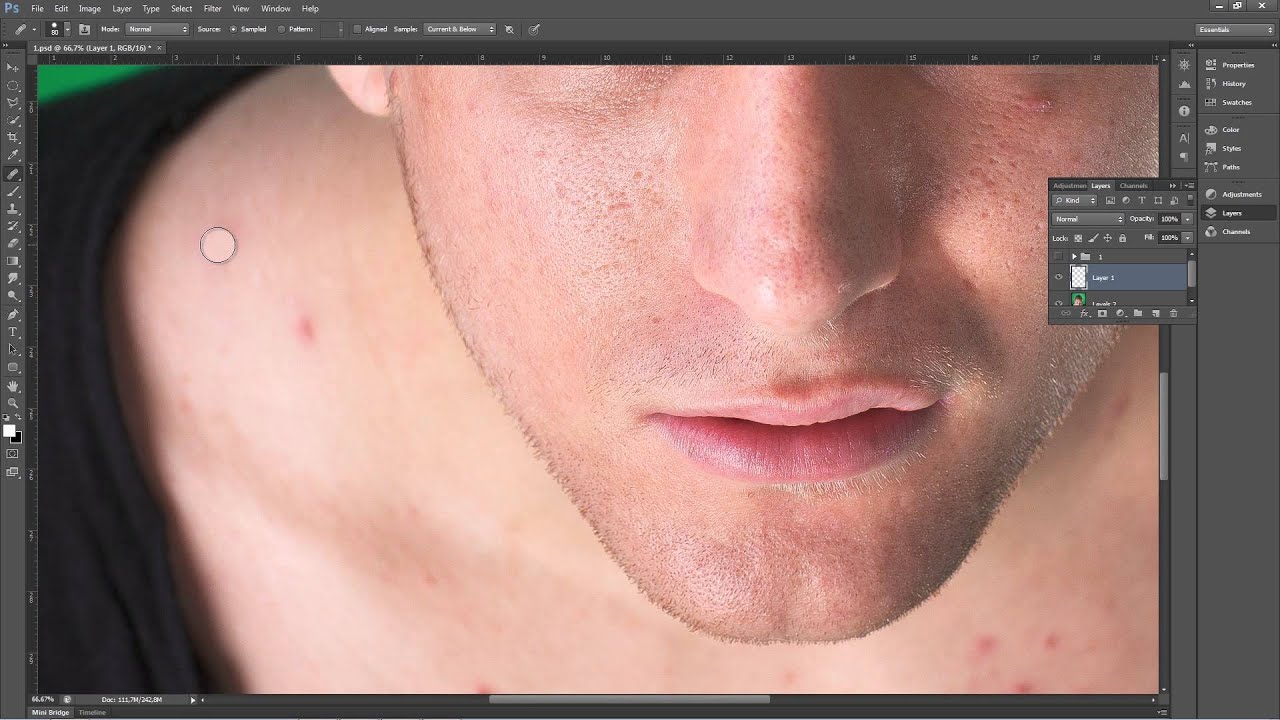Image resolution: width=1280 pixels, height=720 pixels.
Task: Open the Filter menu
Action: 212,8
